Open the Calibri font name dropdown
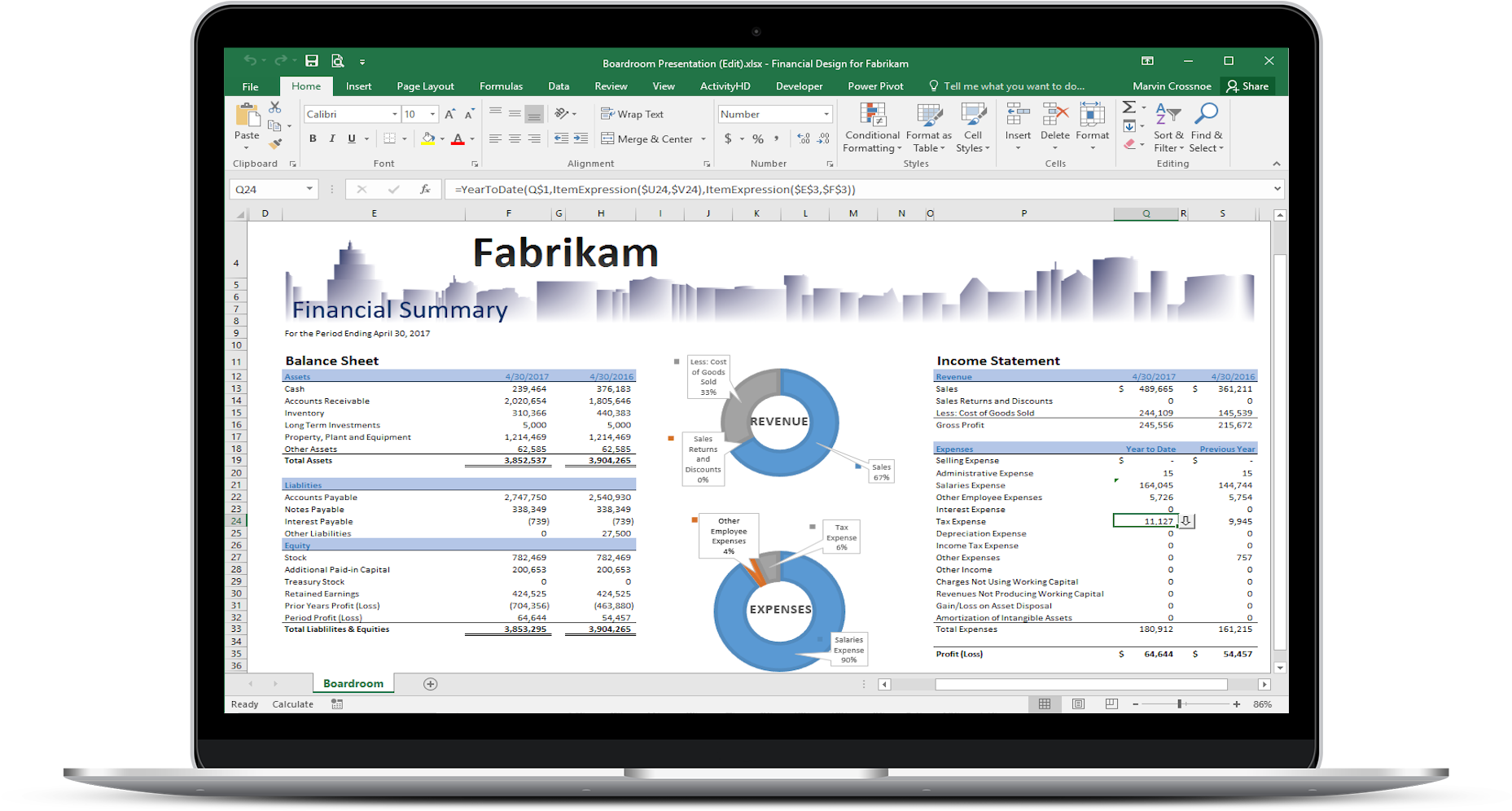Screen dimensions: 1512x811 click(x=395, y=114)
